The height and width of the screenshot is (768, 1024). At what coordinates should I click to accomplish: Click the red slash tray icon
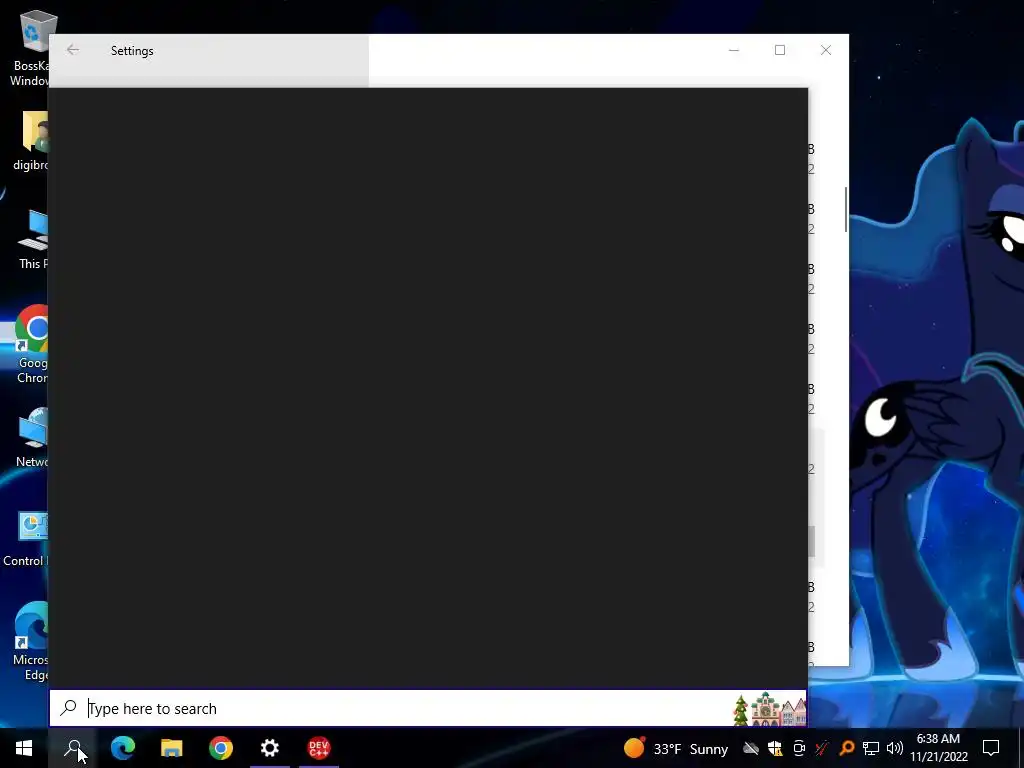pyautogui.click(x=822, y=748)
